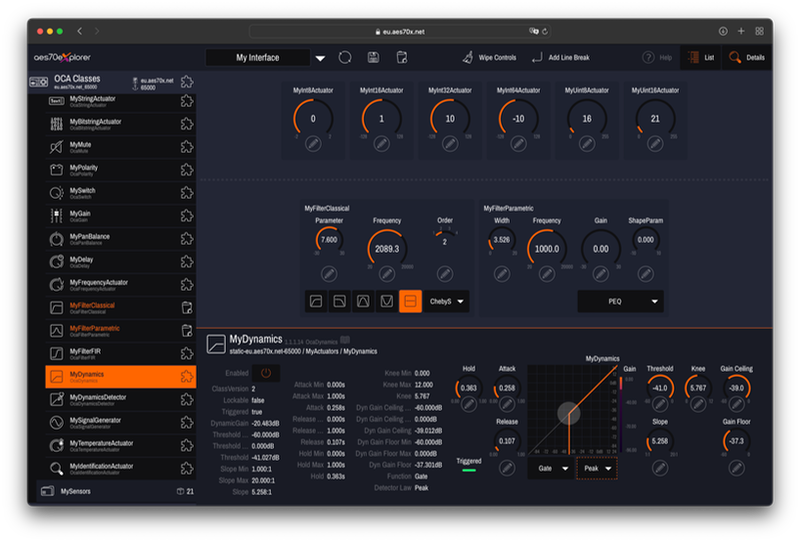This screenshot has height=542, width=800.
Task: Switch to Details view
Action: click(x=747, y=58)
